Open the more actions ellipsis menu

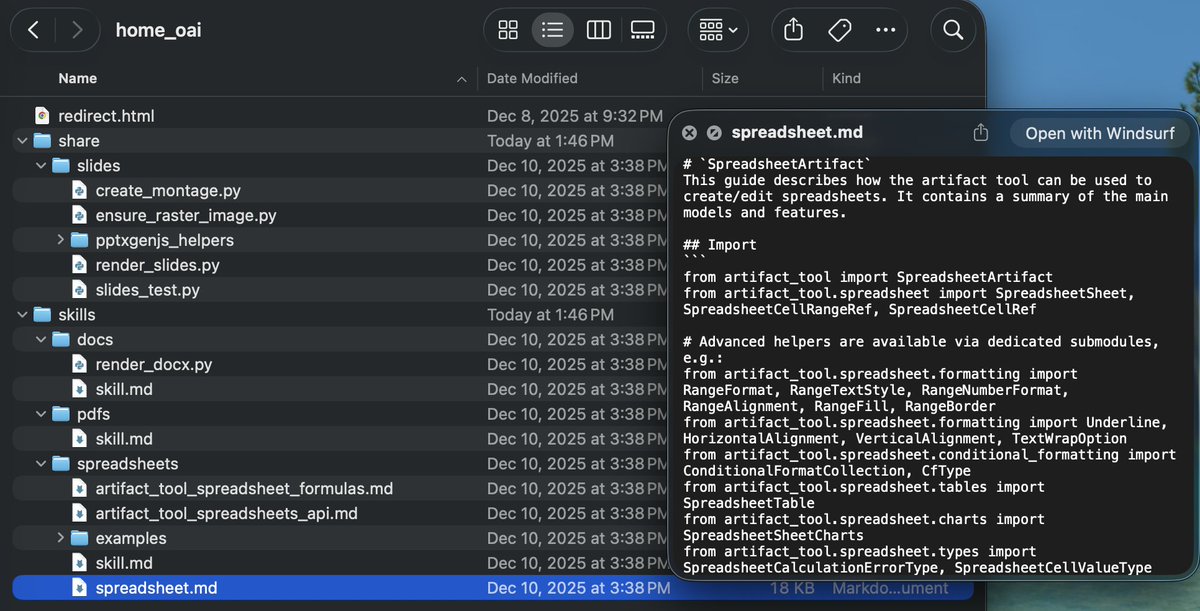point(885,30)
